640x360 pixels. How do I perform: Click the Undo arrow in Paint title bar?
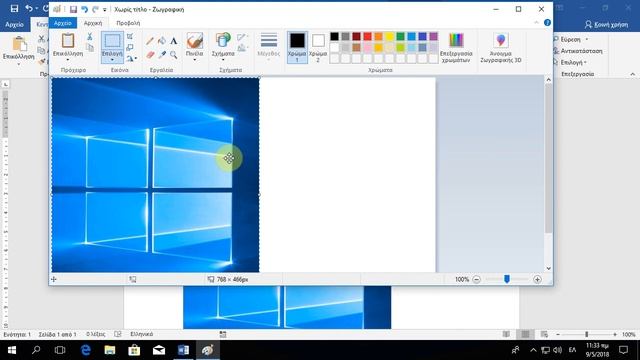pyautogui.click(x=84, y=9)
